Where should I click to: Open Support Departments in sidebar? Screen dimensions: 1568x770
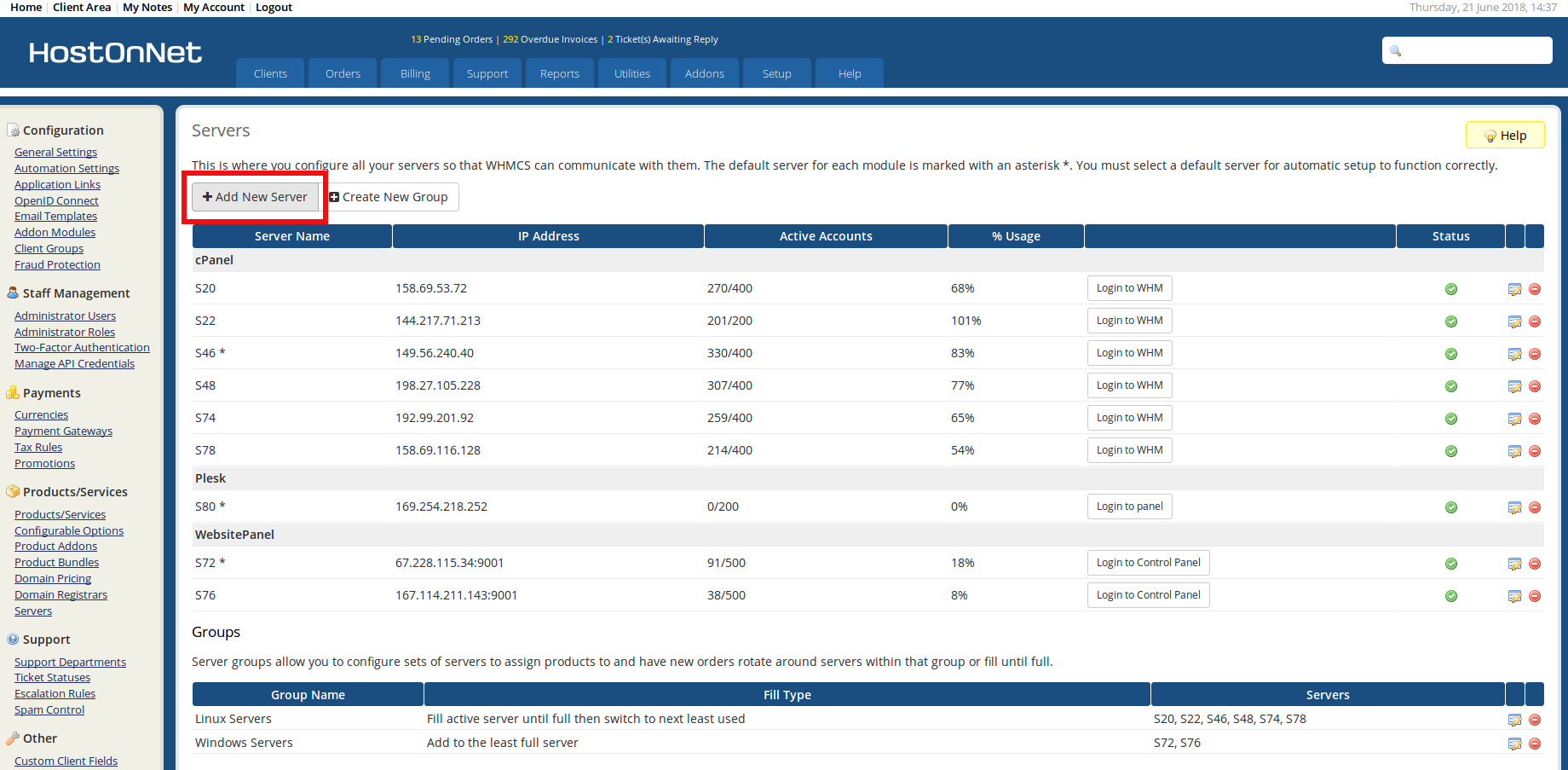click(70, 663)
